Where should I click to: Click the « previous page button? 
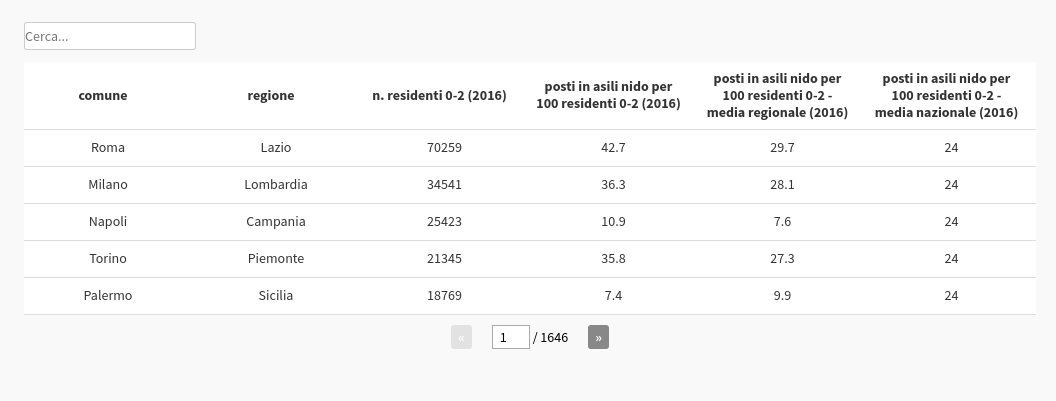coord(461,337)
